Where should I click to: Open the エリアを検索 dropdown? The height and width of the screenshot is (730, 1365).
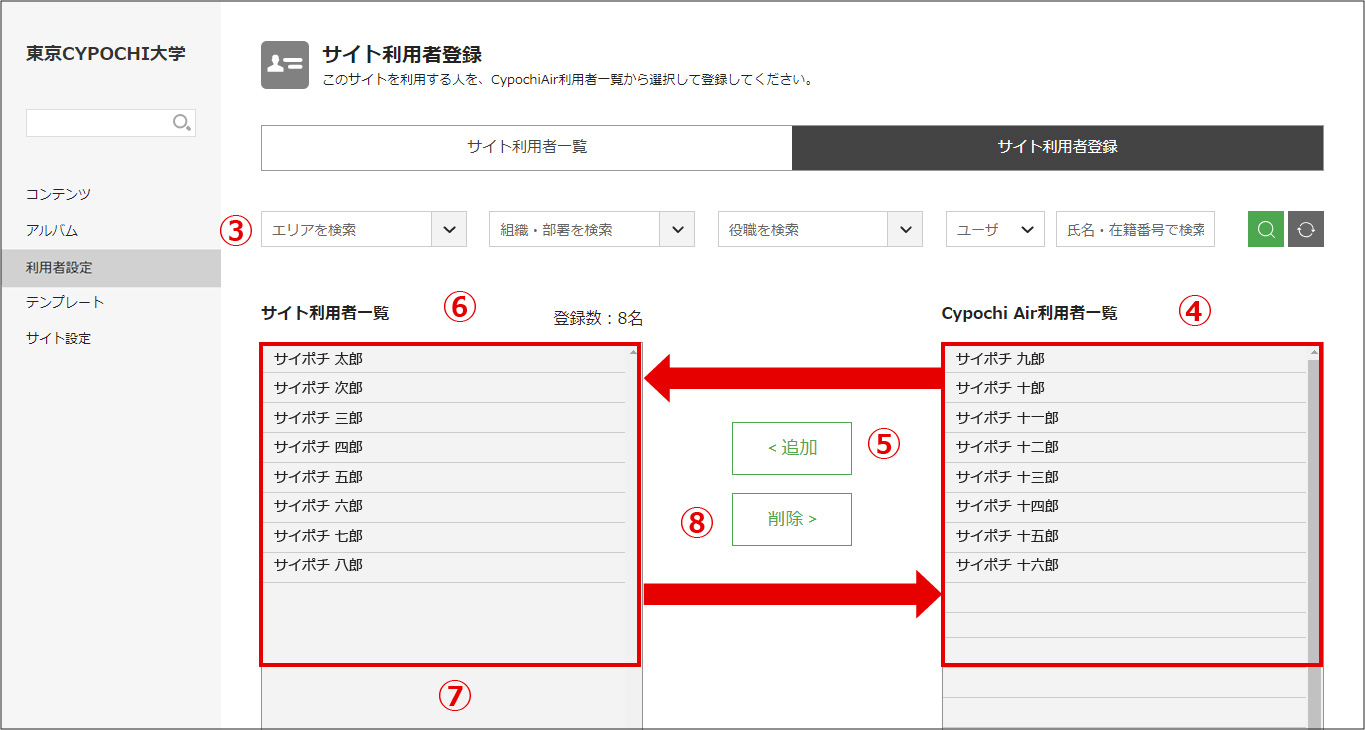tap(363, 229)
